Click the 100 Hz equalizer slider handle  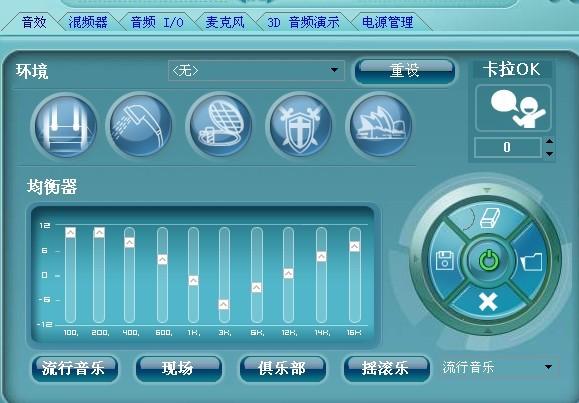pos(71,233)
